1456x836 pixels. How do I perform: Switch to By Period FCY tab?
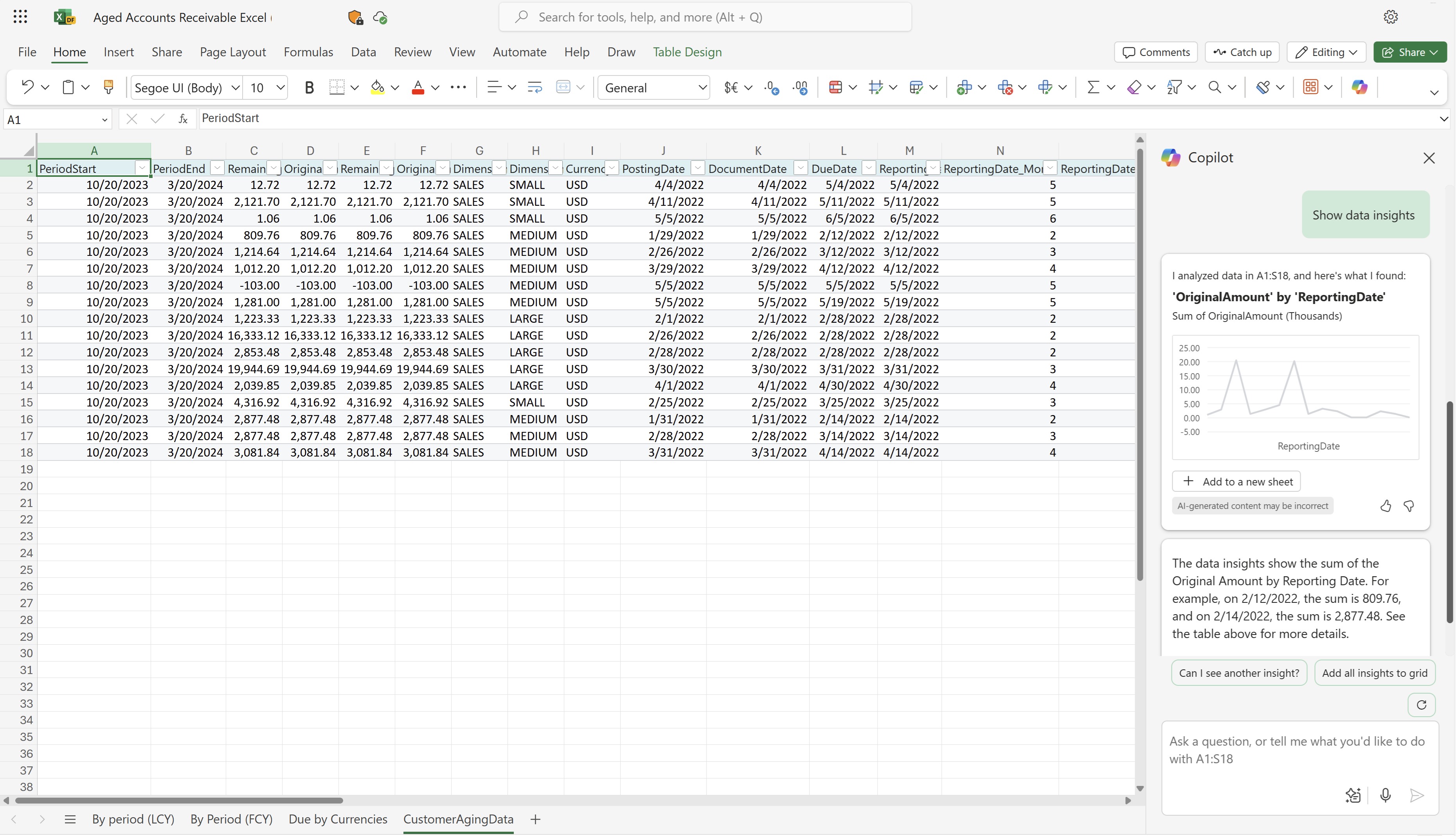pyautogui.click(x=231, y=819)
